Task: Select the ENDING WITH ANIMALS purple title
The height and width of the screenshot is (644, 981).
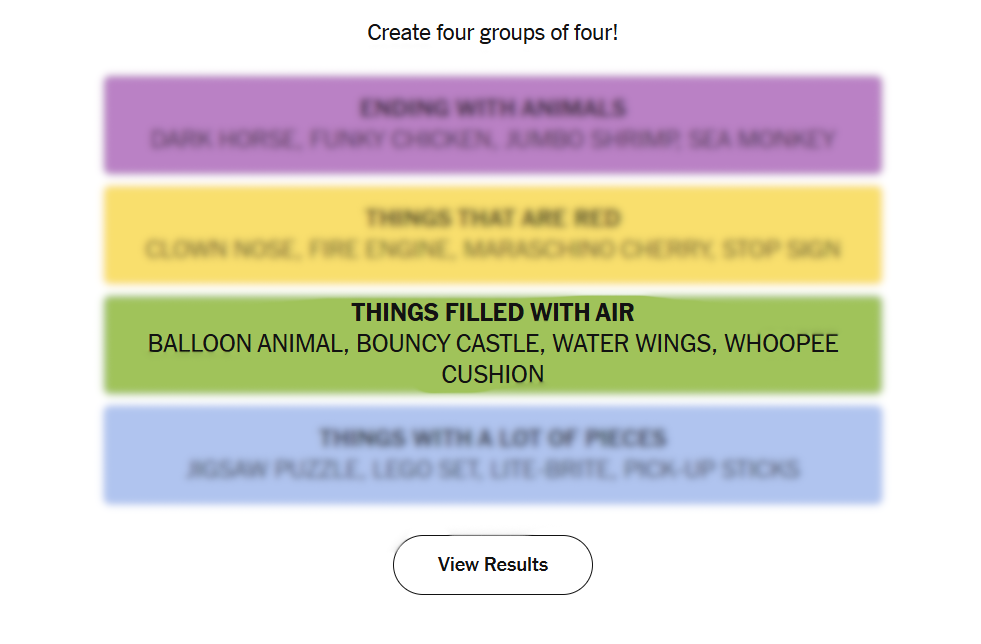Action: click(x=492, y=108)
